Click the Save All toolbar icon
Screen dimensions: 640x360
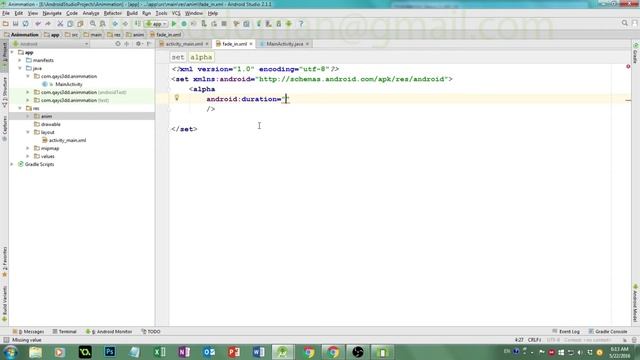pos(16,24)
